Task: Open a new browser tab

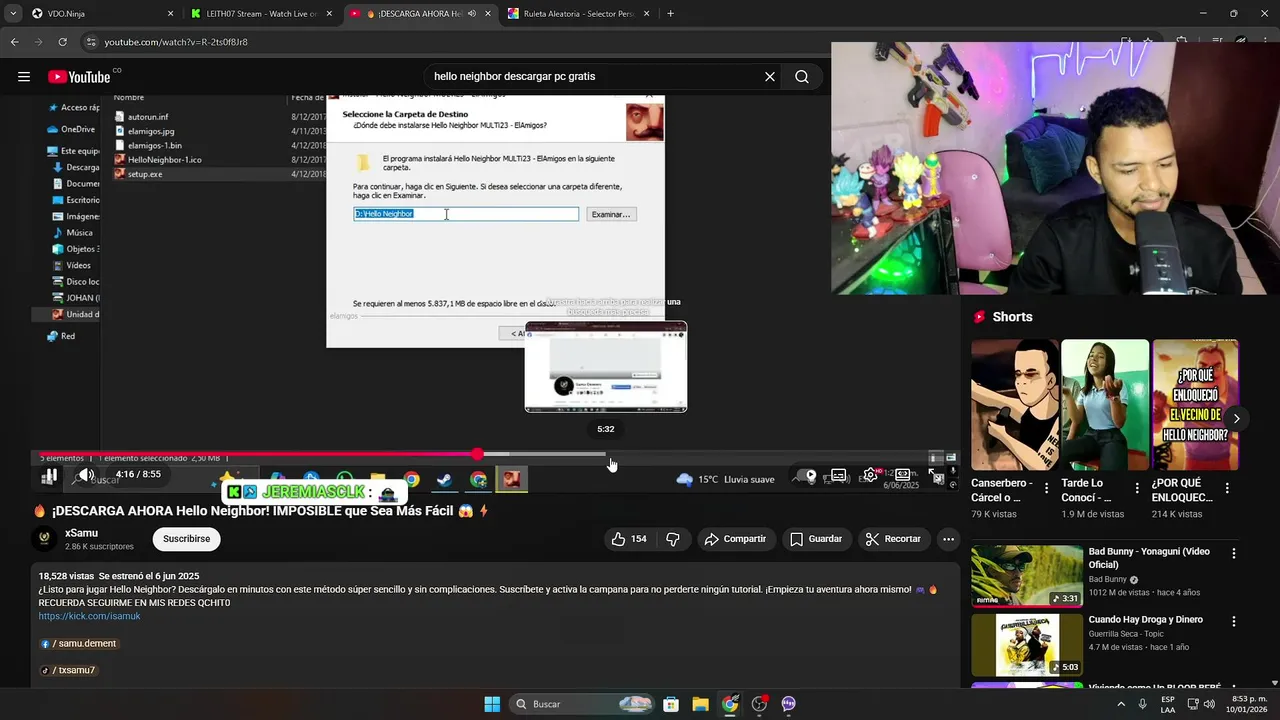Action: pos(670,14)
